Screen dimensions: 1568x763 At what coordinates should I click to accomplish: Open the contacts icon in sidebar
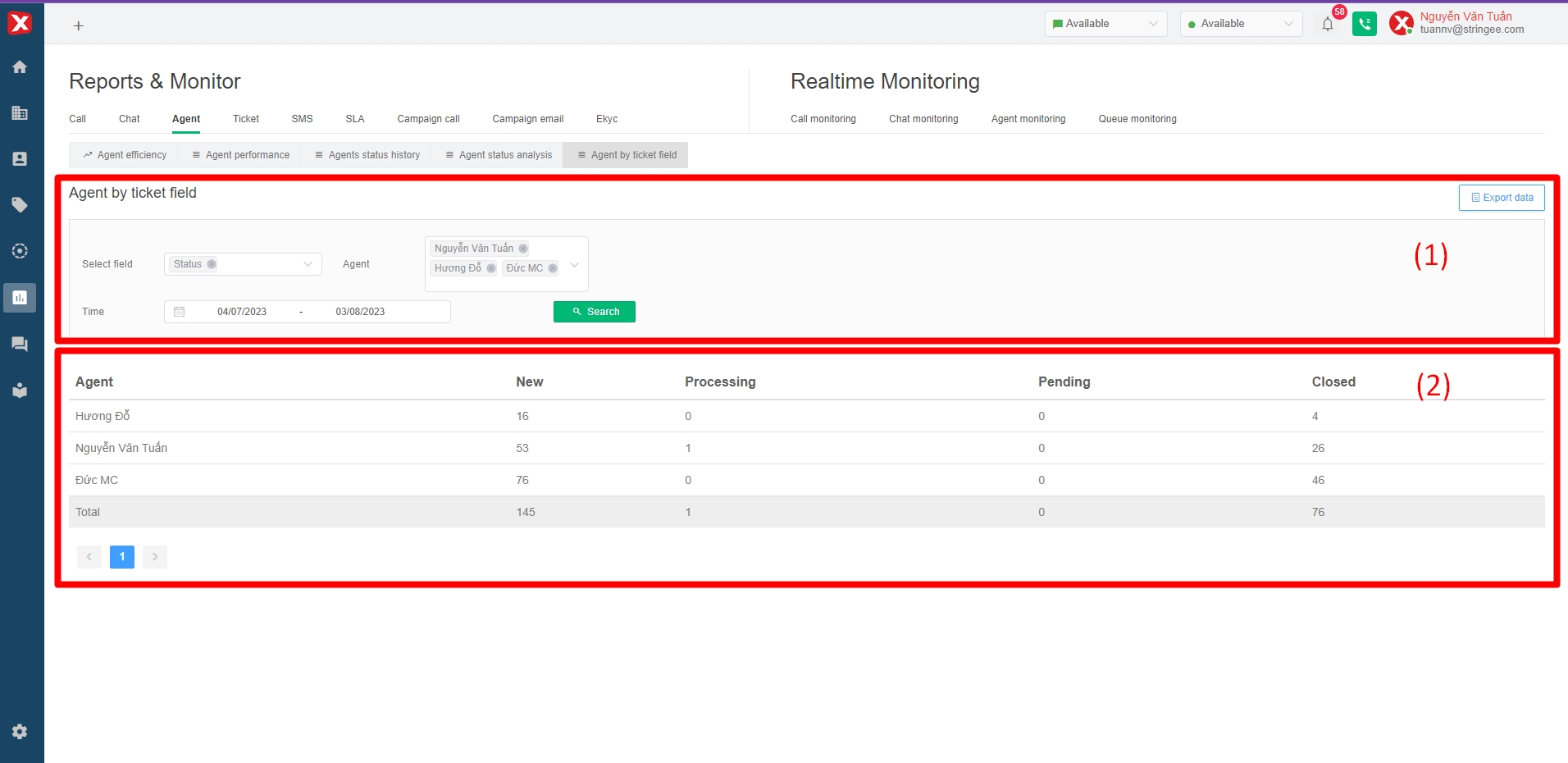[x=20, y=159]
